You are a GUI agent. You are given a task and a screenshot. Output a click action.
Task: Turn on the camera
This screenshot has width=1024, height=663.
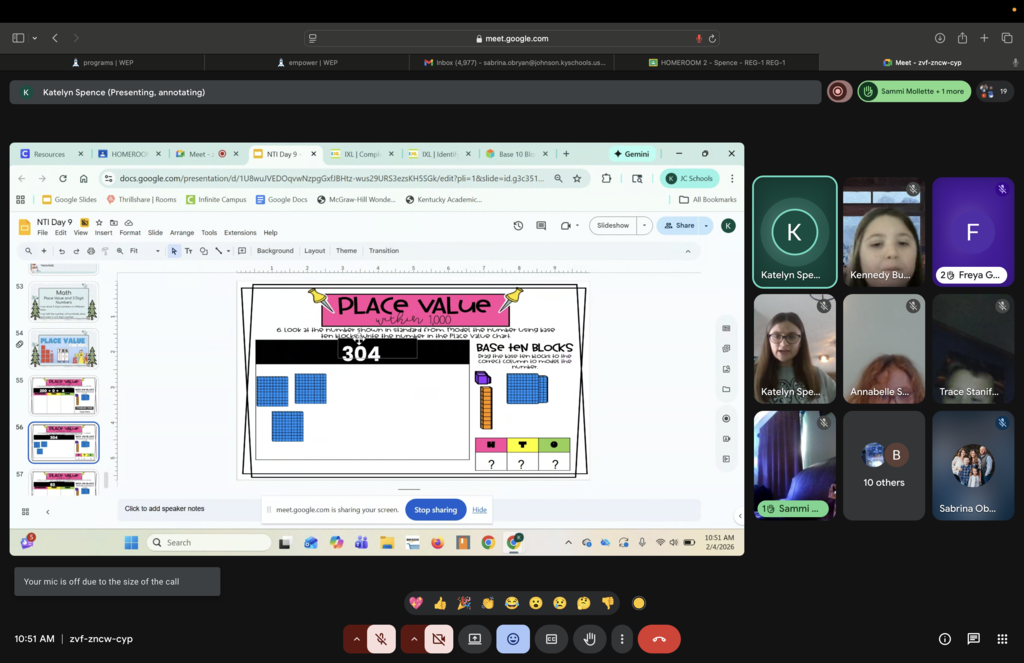(x=438, y=639)
